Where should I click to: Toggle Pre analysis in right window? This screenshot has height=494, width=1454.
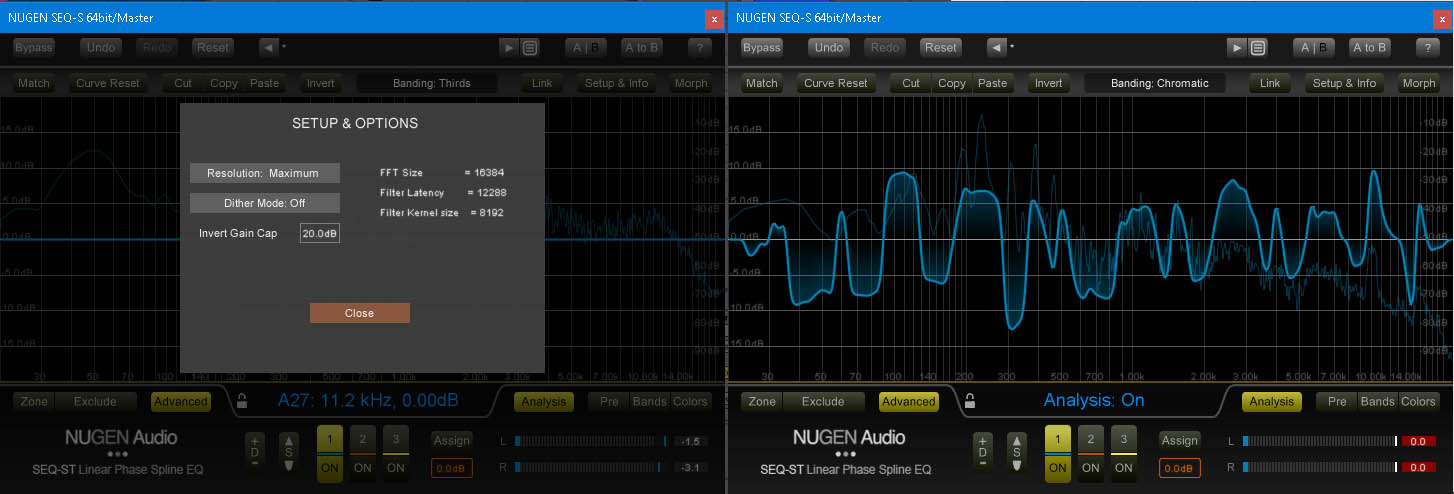[1336, 402]
